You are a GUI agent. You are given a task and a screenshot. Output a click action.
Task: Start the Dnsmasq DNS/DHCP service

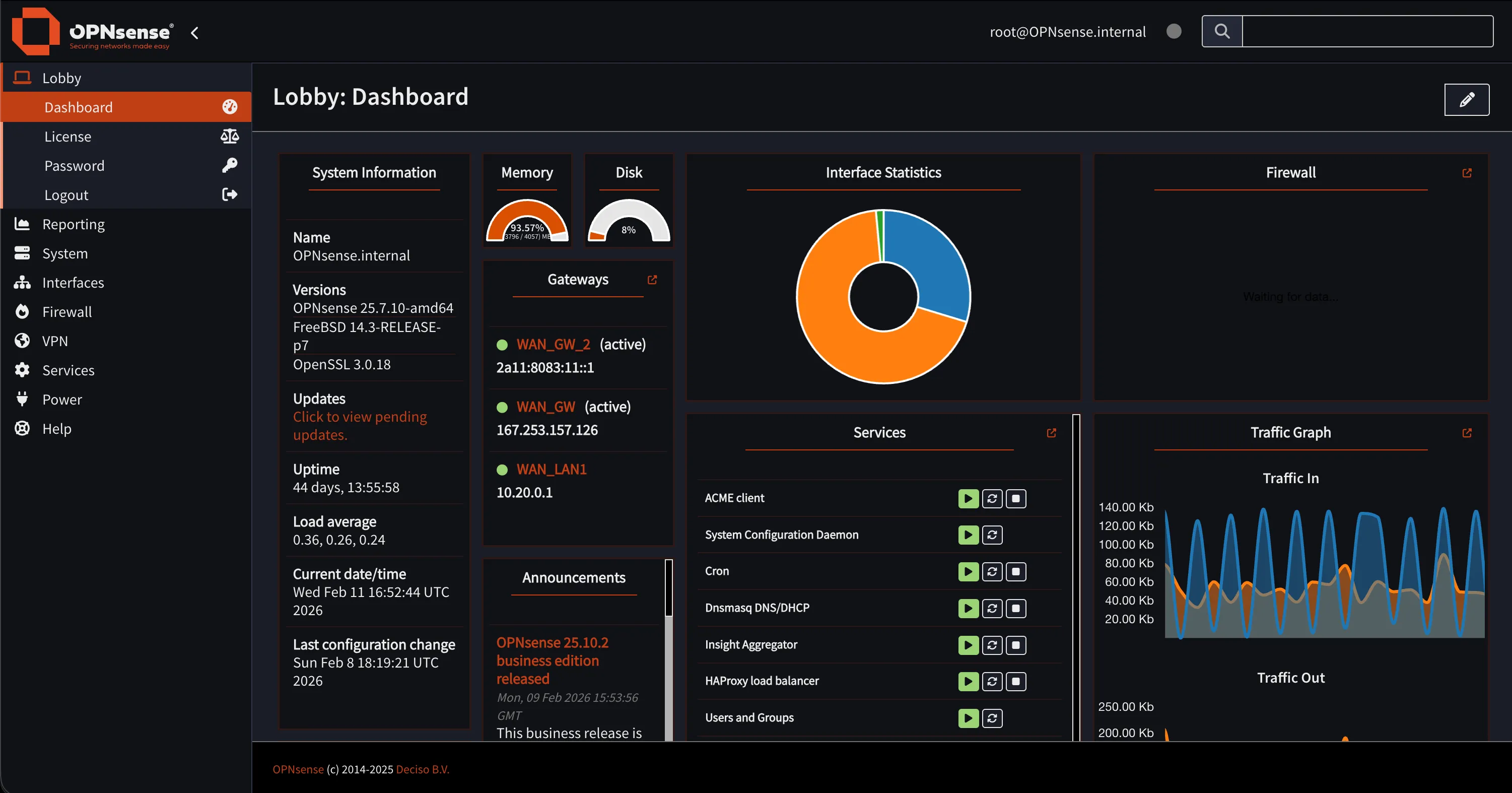click(x=969, y=608)
